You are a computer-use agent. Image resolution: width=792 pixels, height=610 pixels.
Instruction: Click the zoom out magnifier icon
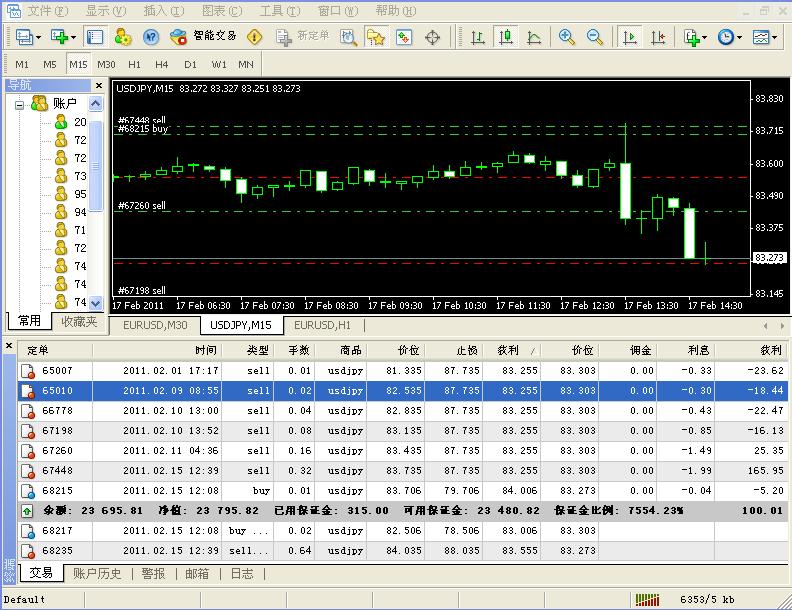(x=595, y=37)
